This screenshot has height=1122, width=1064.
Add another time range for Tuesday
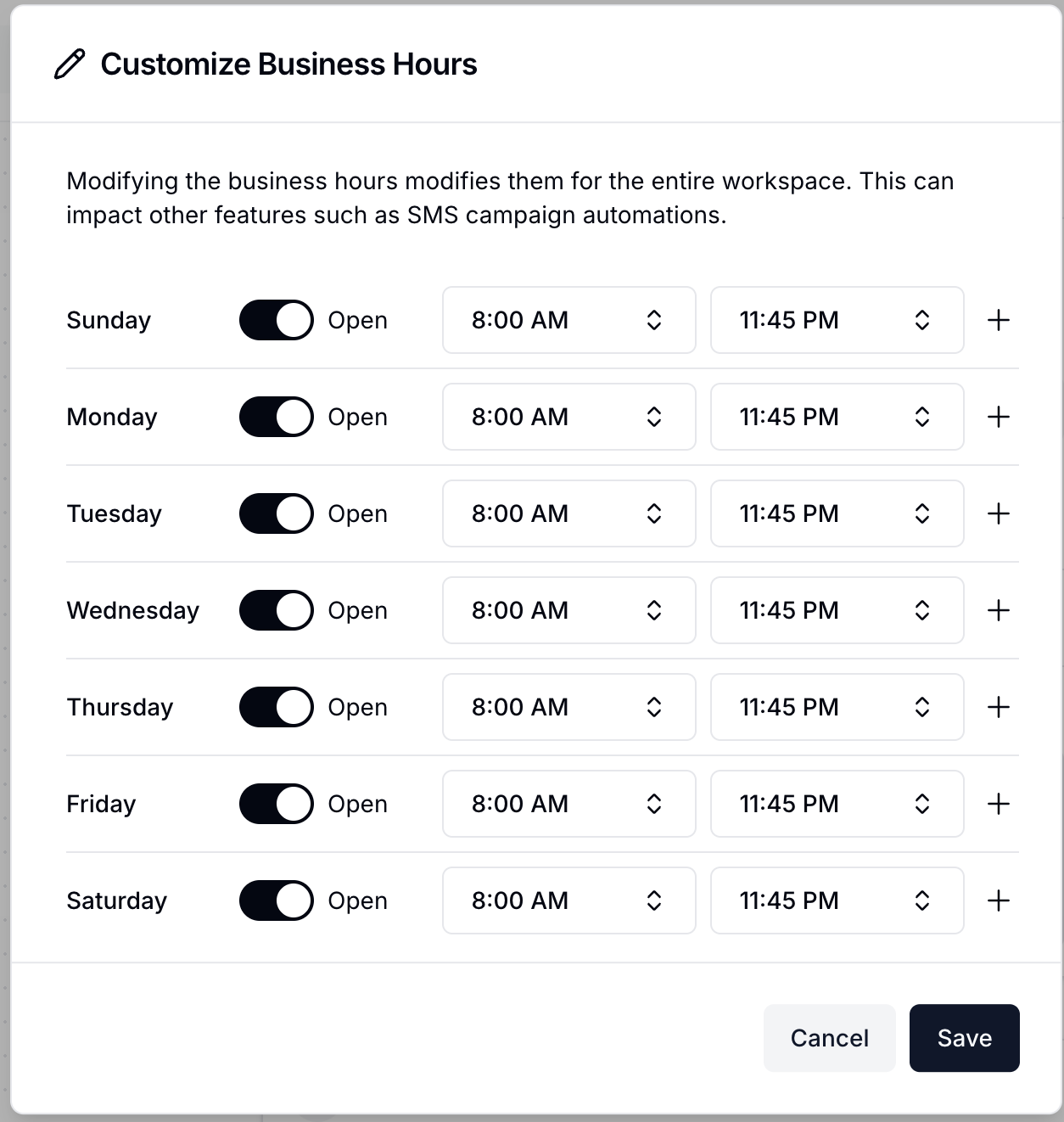tap(999, 513)
